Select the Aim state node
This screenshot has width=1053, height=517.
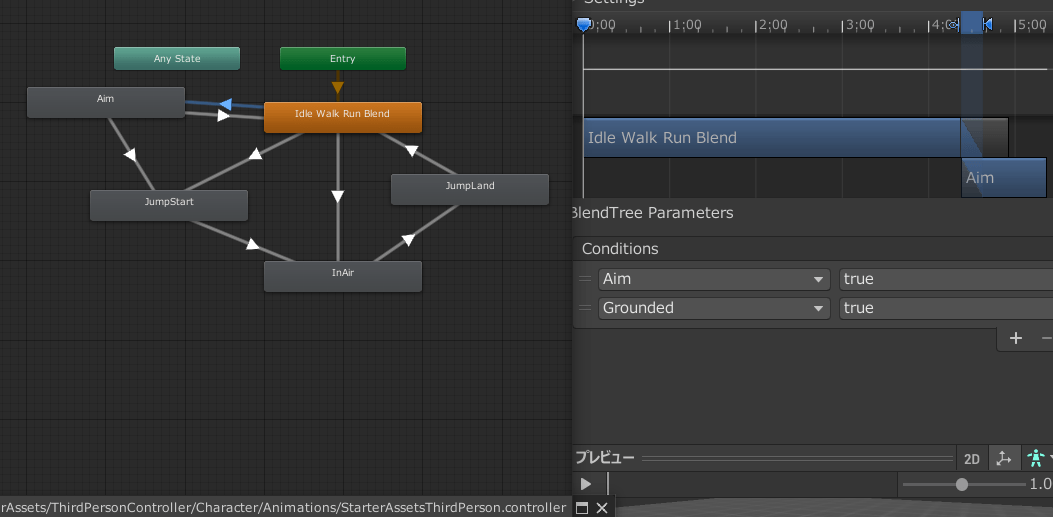click(105, 102)
